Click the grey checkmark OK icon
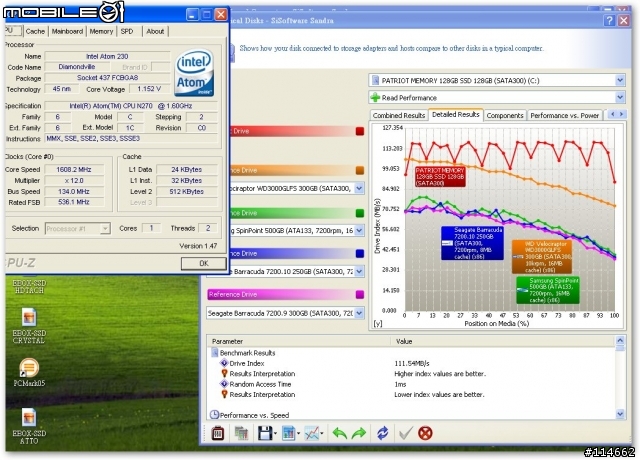 coord(405,433)
